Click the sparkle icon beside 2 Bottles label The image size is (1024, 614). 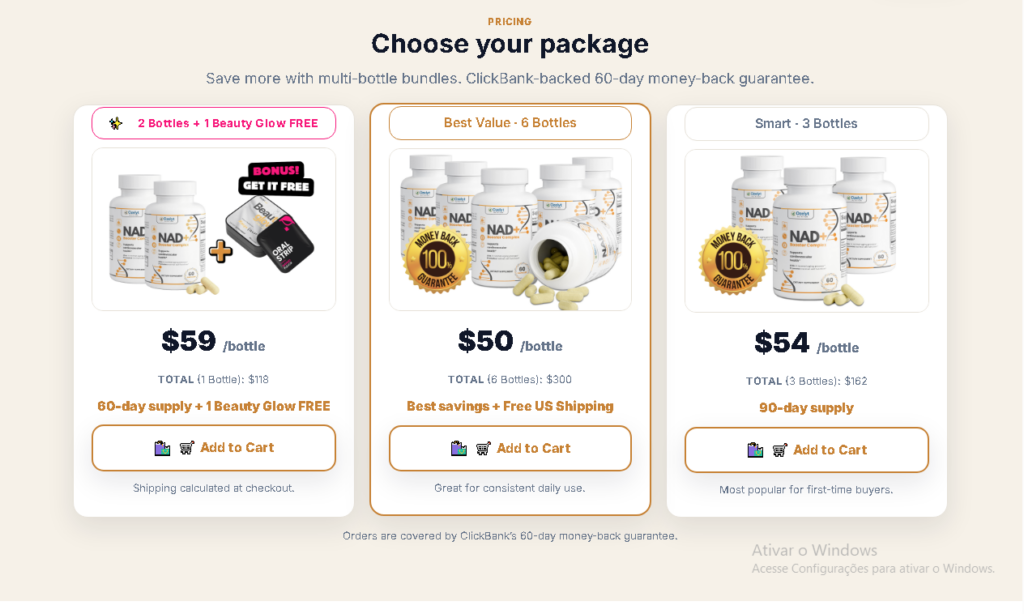pos(116,123)
